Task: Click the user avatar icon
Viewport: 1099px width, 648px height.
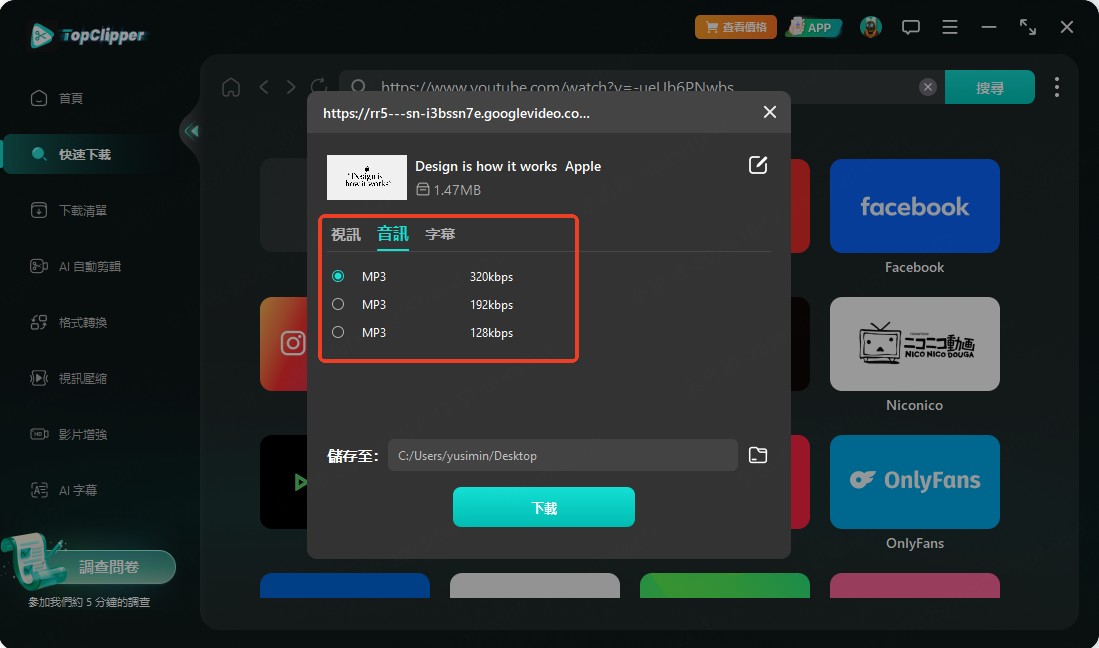Action: click(x=871, y=27)
